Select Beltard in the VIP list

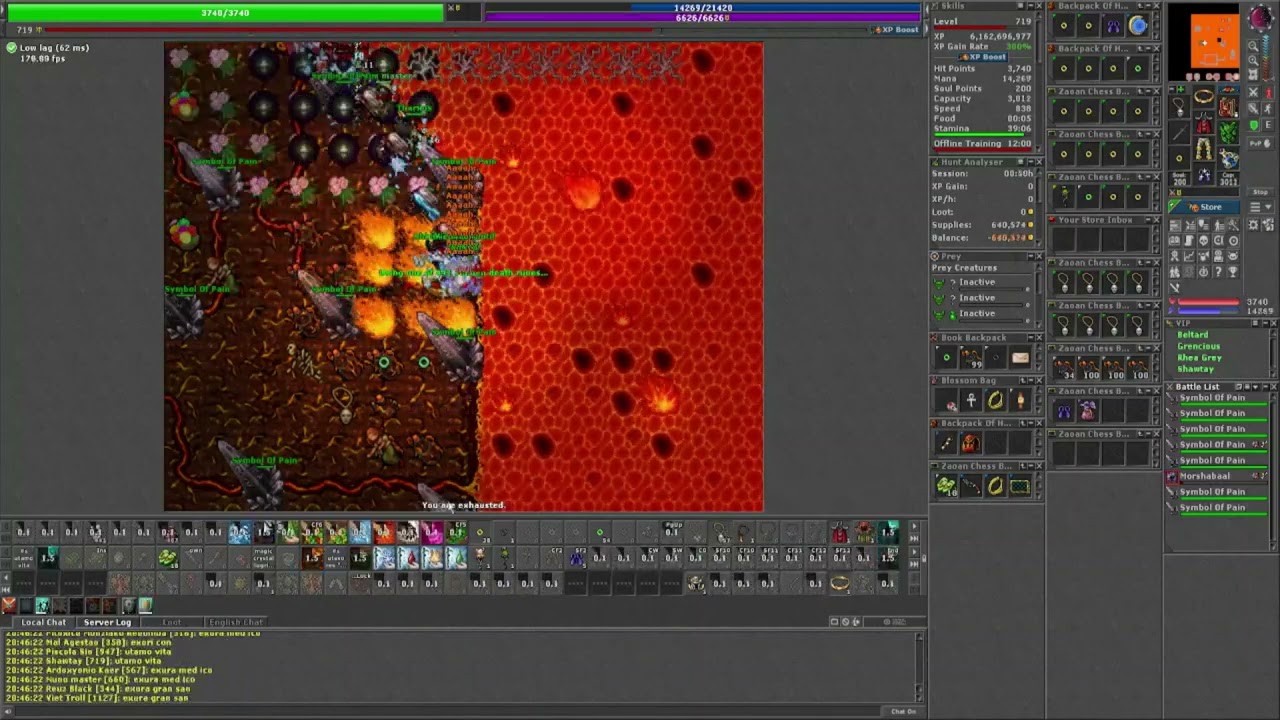(1193, 335)
